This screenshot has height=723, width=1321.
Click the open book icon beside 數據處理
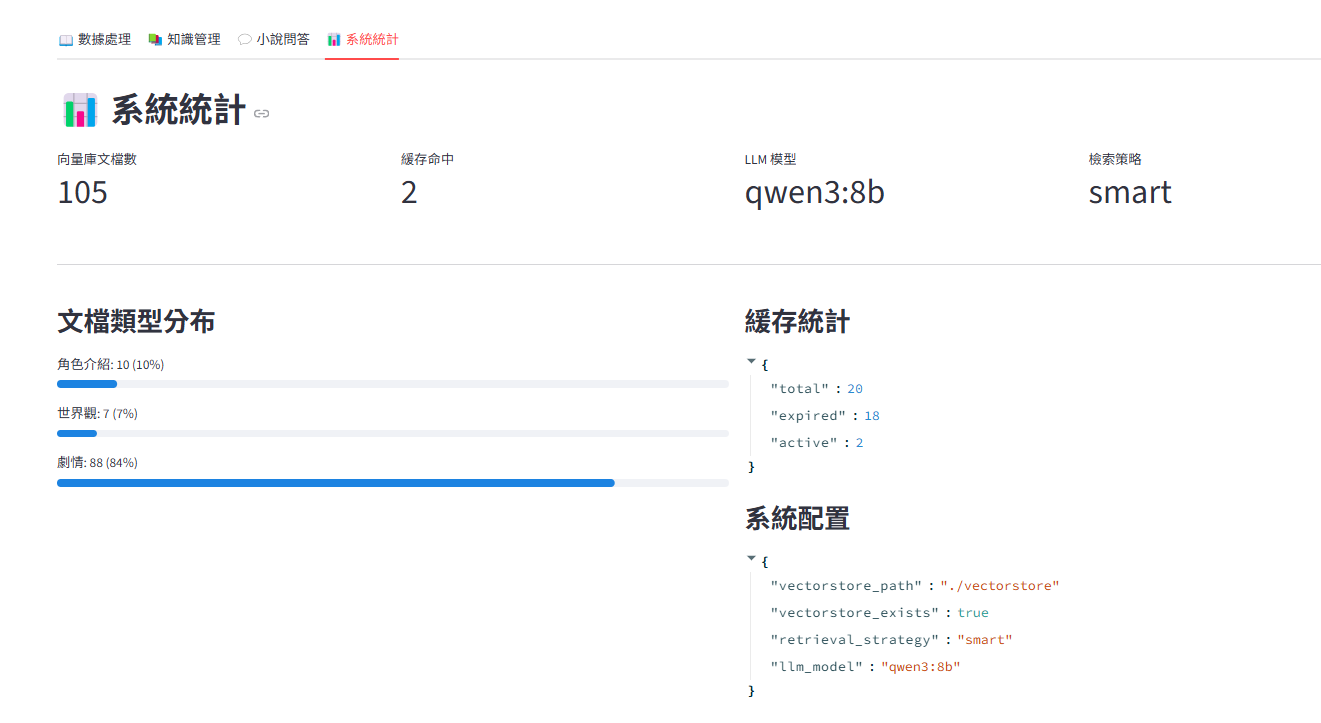point(66,40)
